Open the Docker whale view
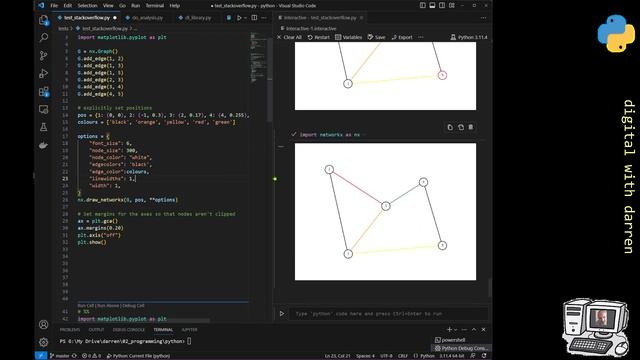Screen dimensions: 640x360 click(43, 145)
